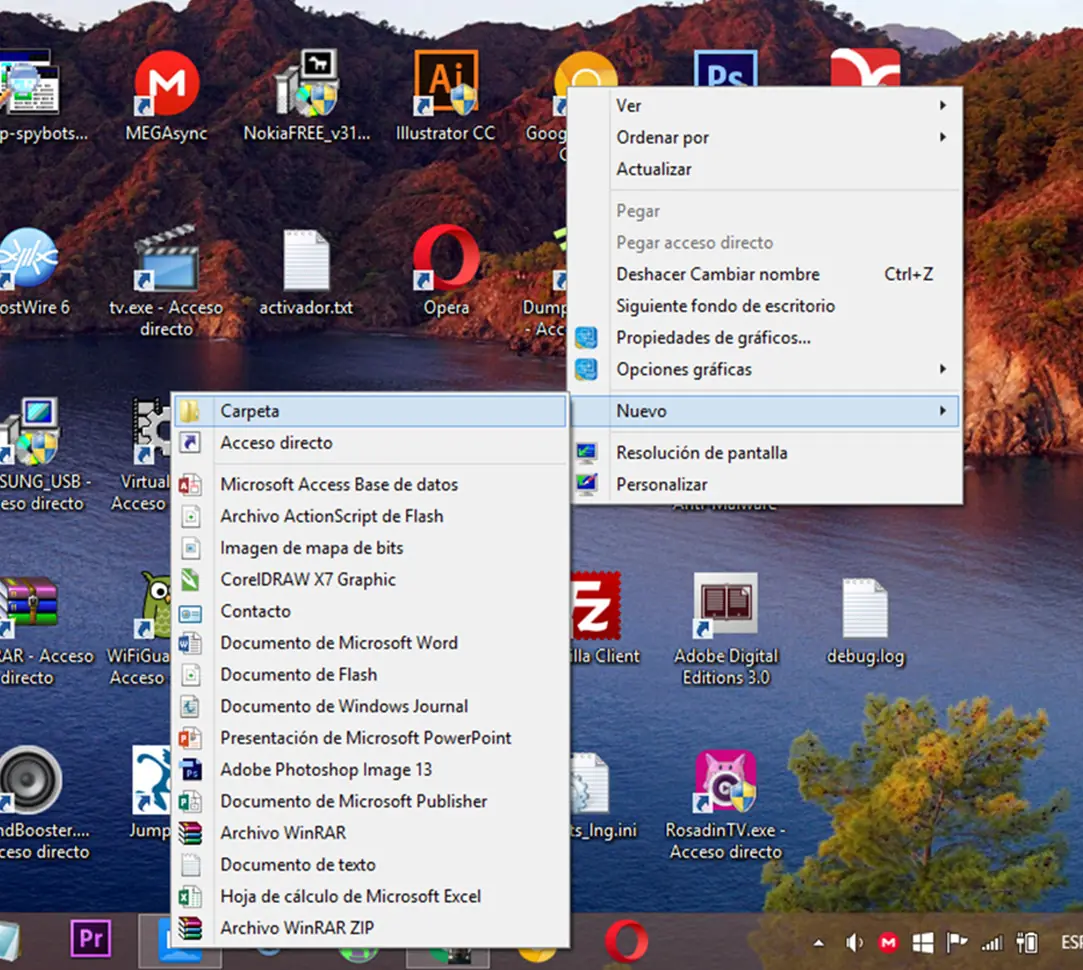Select Deshacer Cambiar nombre
The height and width of the screenshot is (970, 1083).
(765, 274)
